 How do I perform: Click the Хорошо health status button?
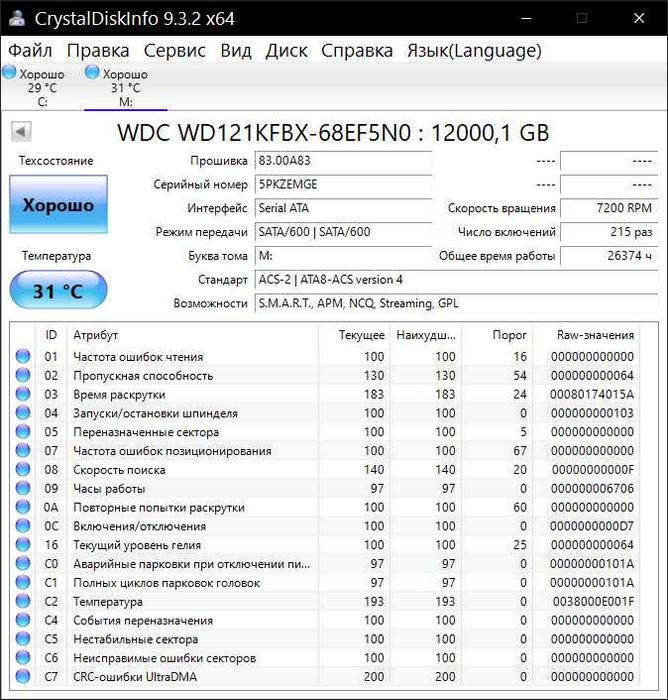[x=58, y=204]
